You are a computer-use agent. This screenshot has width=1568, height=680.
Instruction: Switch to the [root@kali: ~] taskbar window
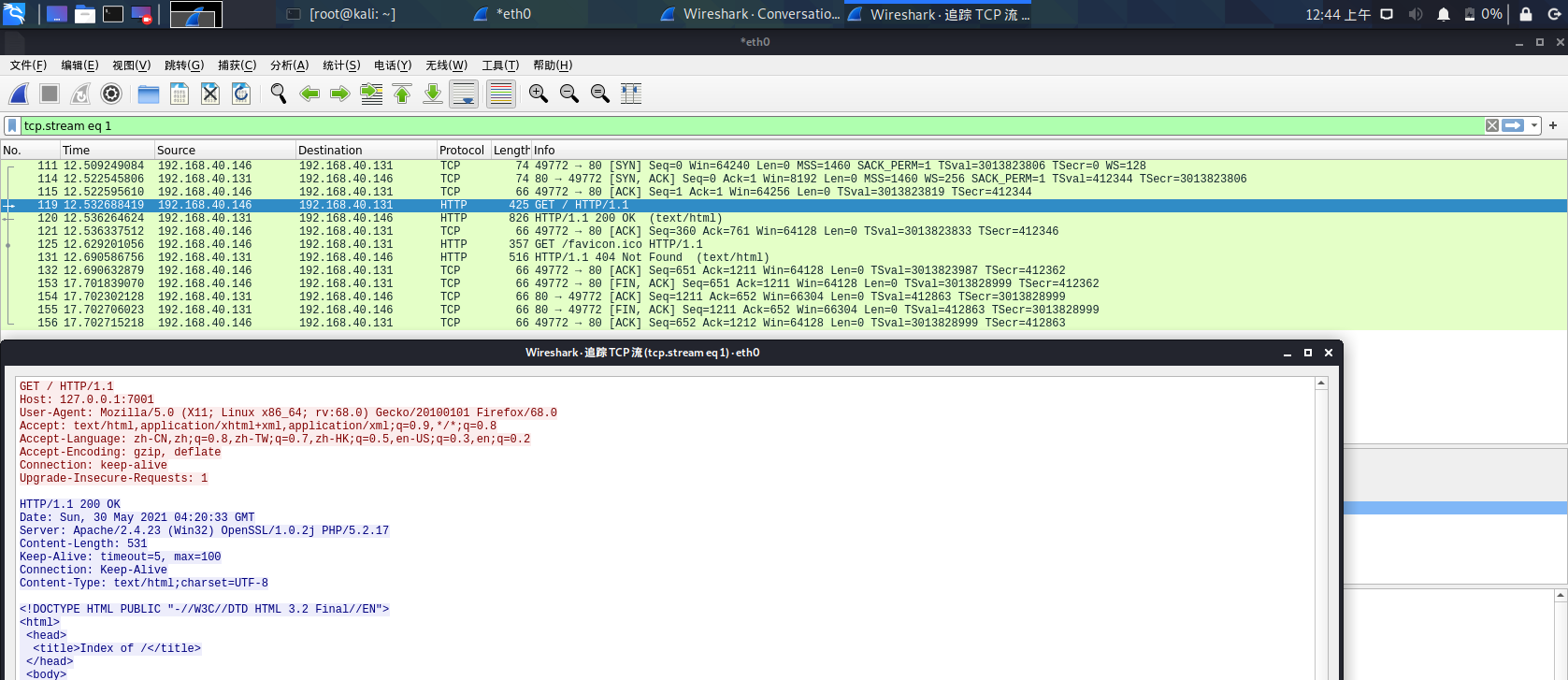pyautogui.click(x=341, y=14)
